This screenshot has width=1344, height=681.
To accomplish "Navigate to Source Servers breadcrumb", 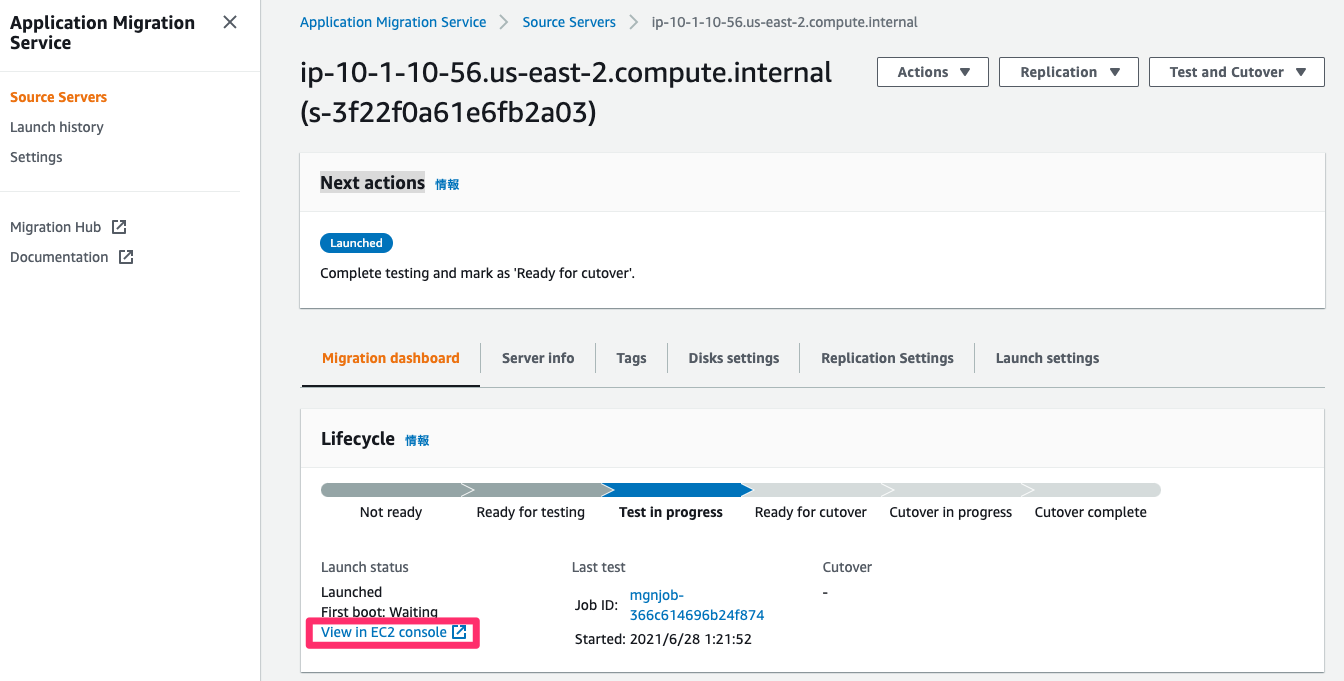I will [569, 22].
